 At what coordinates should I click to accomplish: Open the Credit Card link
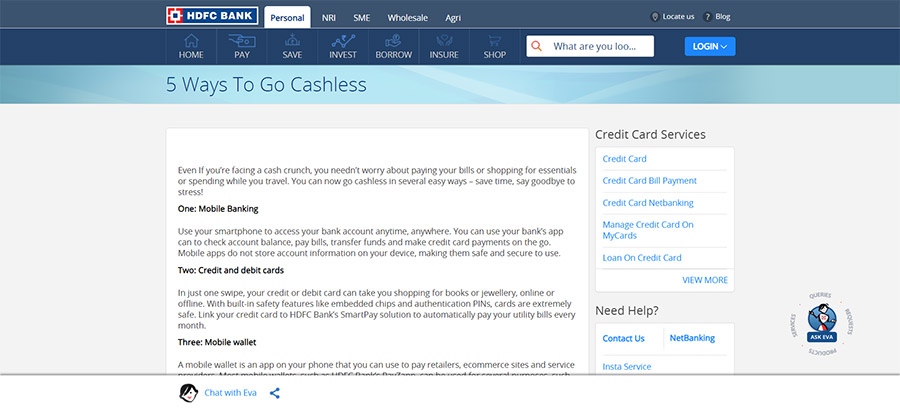coord(624,159)
